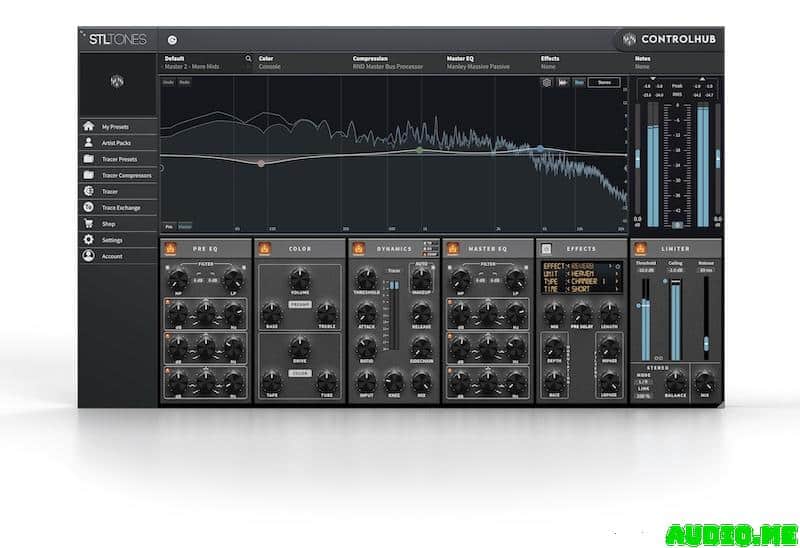Viewport: 800px width, 548px height.
Task: Click the Dynamics Threshold knob
Action: click(x=366, y=279)
